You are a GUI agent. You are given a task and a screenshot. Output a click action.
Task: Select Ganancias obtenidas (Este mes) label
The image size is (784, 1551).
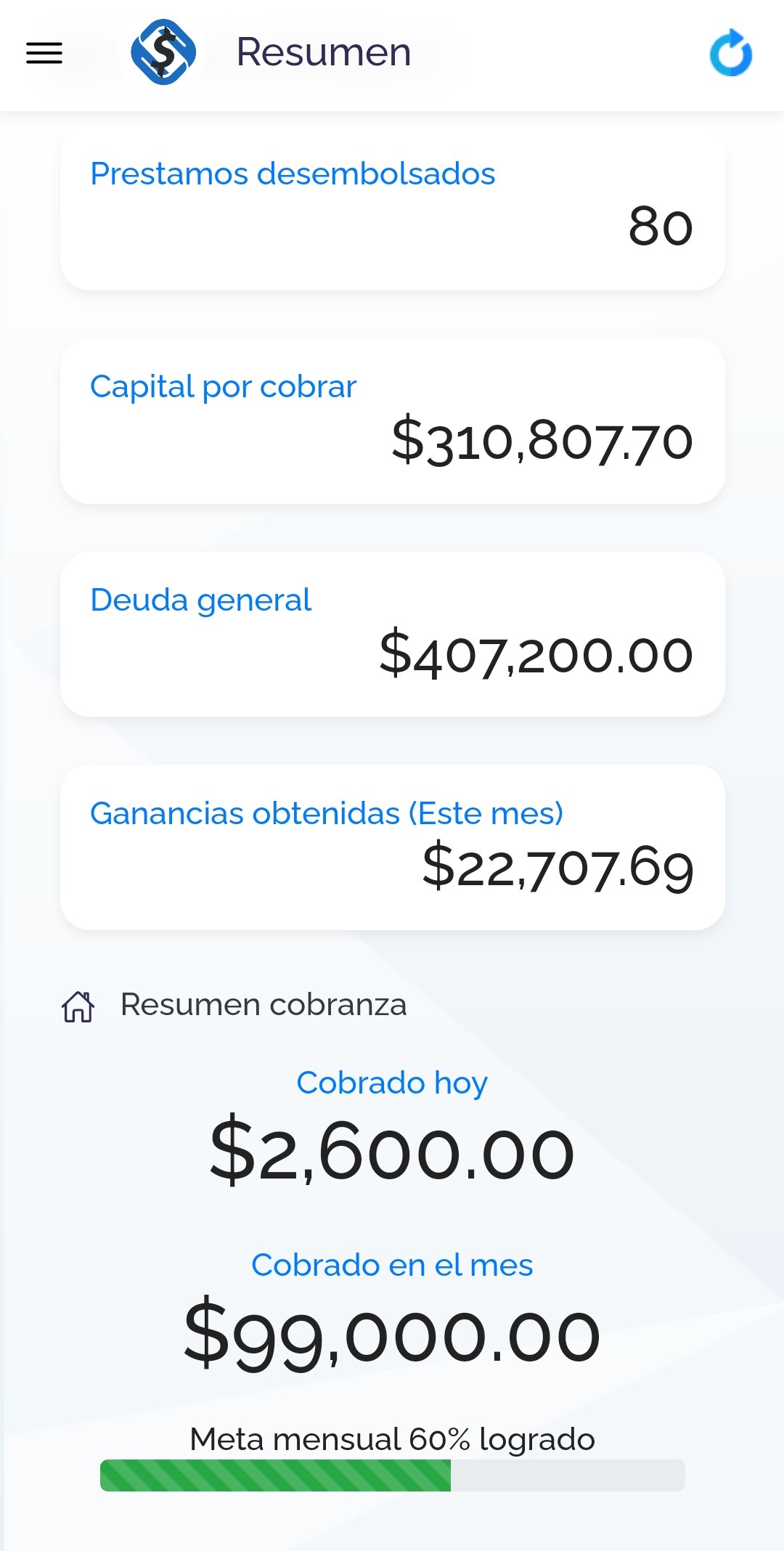tap(326, 813)
